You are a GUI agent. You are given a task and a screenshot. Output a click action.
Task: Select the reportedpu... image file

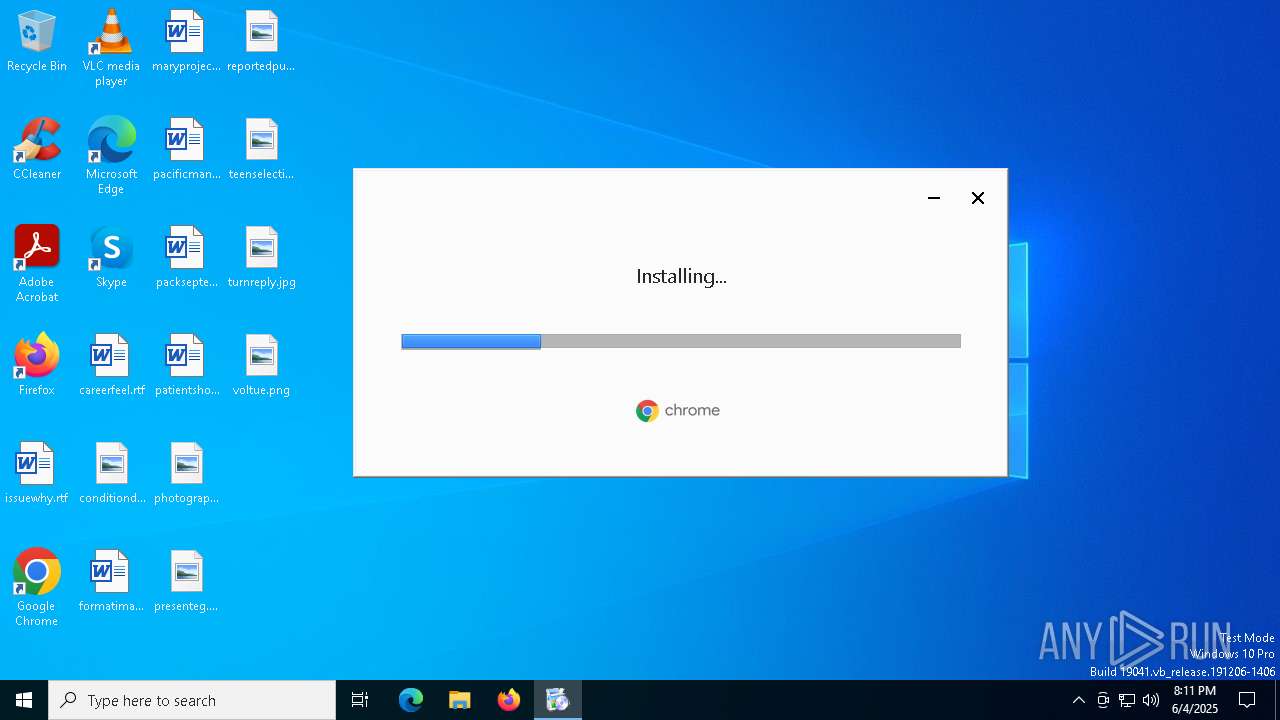(x=261, y=42)
